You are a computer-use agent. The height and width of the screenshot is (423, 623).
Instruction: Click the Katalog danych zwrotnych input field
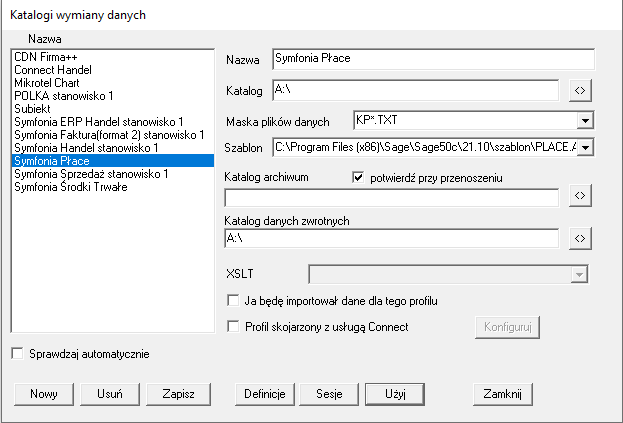pyautogui.click(x=392, y=238)
